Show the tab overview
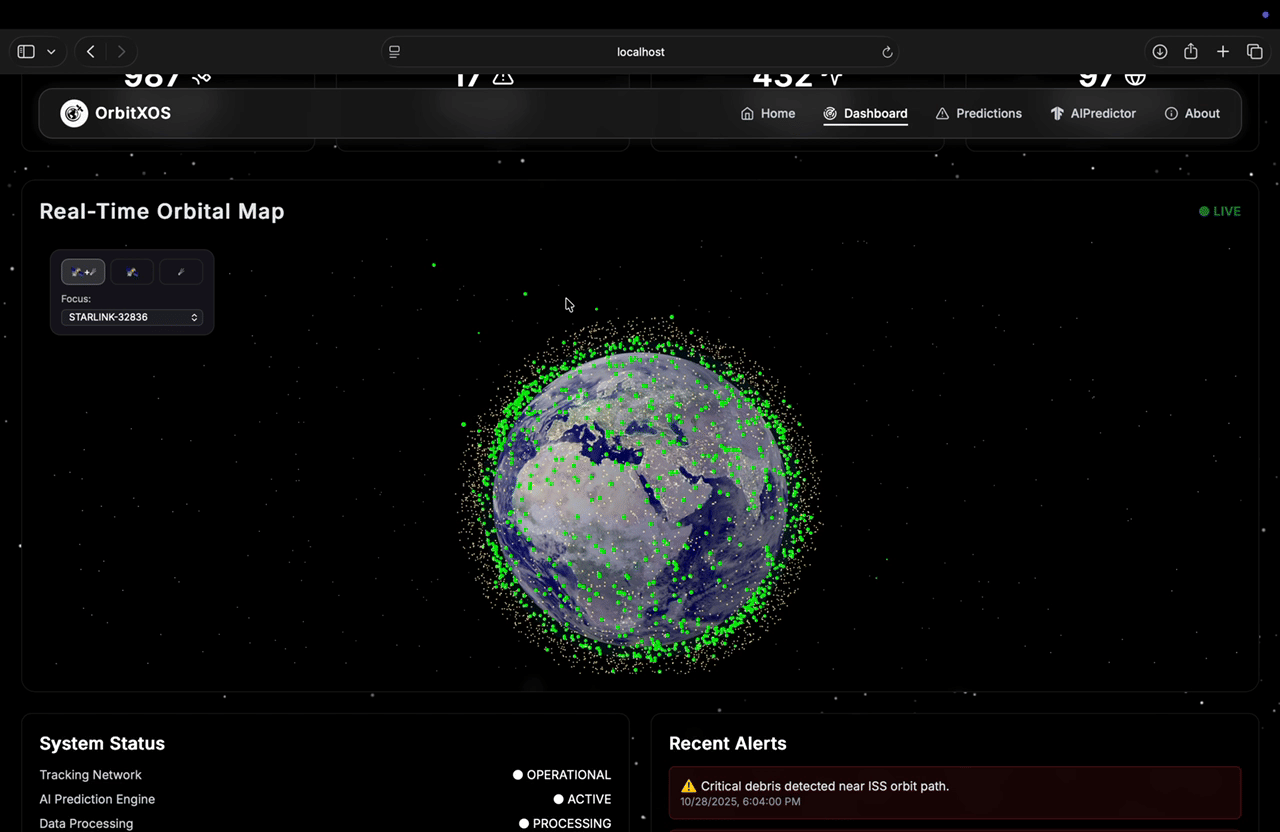 [x=1254, y=52]
